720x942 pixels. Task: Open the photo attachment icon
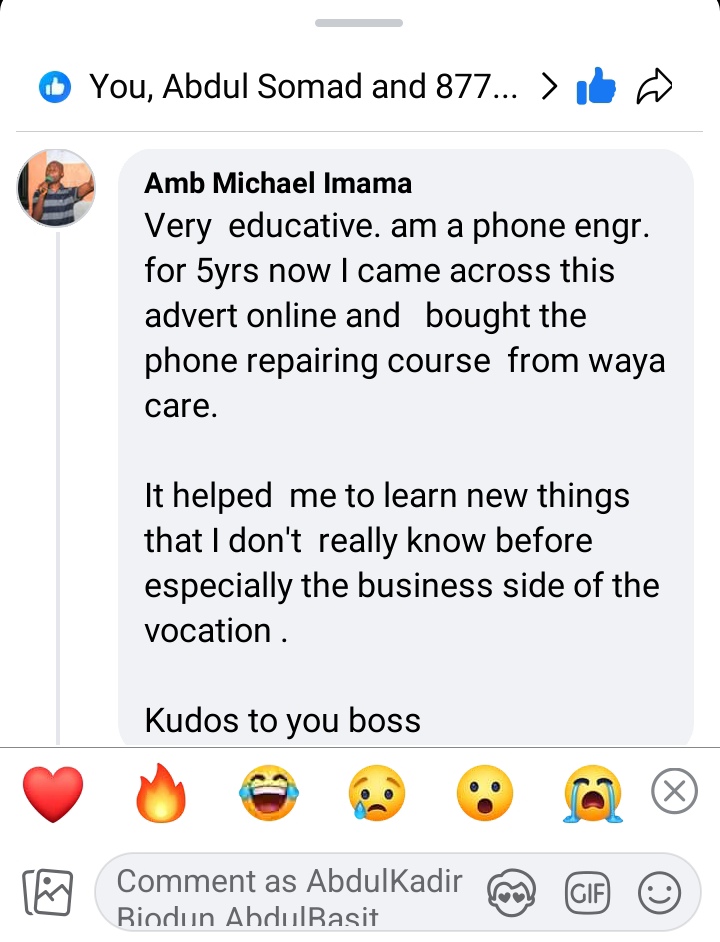pos(47,892)
